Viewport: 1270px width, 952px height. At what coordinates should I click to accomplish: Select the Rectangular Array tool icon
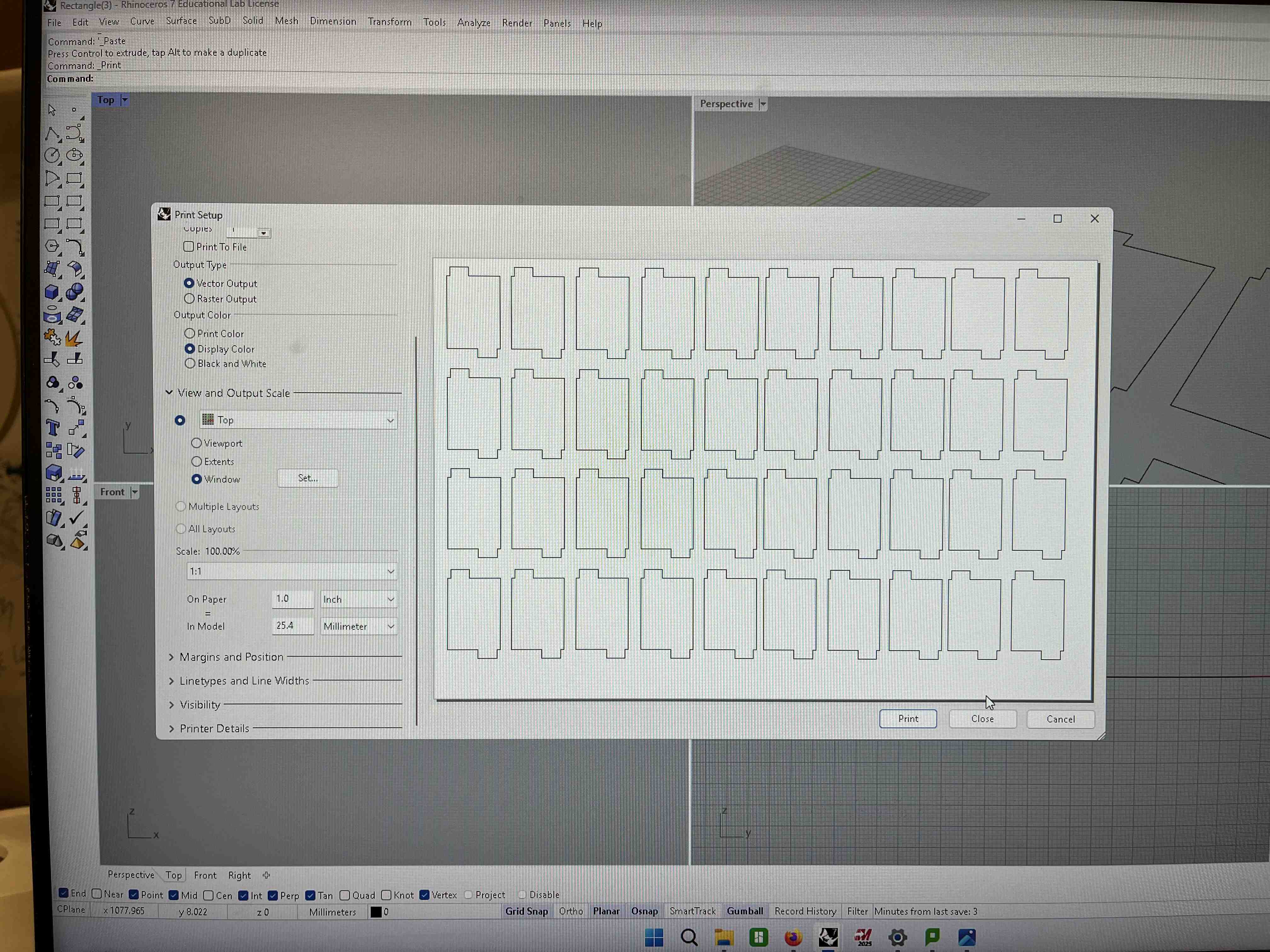(54, 495)
